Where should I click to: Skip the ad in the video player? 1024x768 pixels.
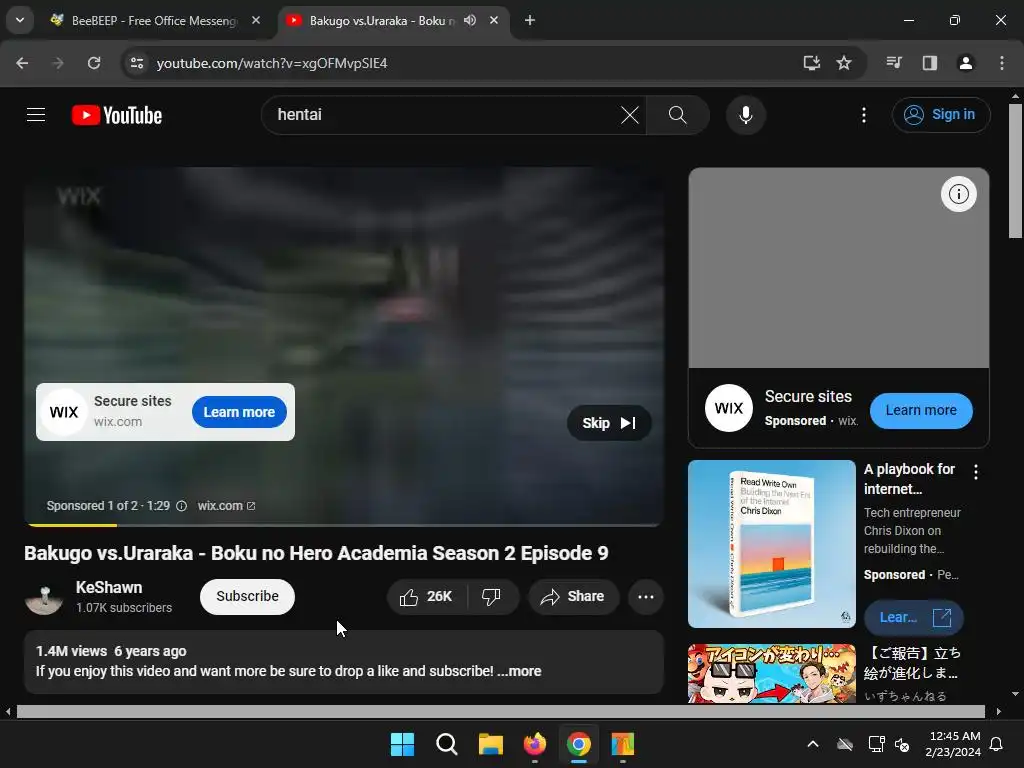click(609, 423)
